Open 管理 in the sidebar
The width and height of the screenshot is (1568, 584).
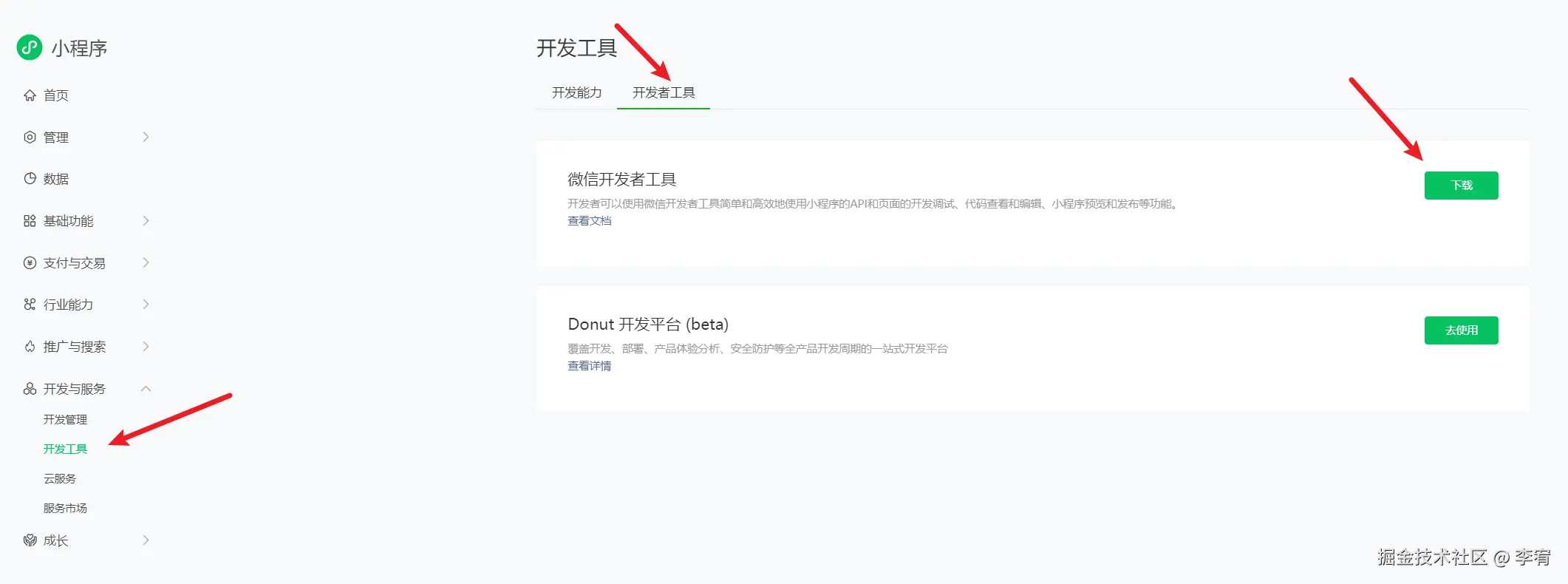56,137
